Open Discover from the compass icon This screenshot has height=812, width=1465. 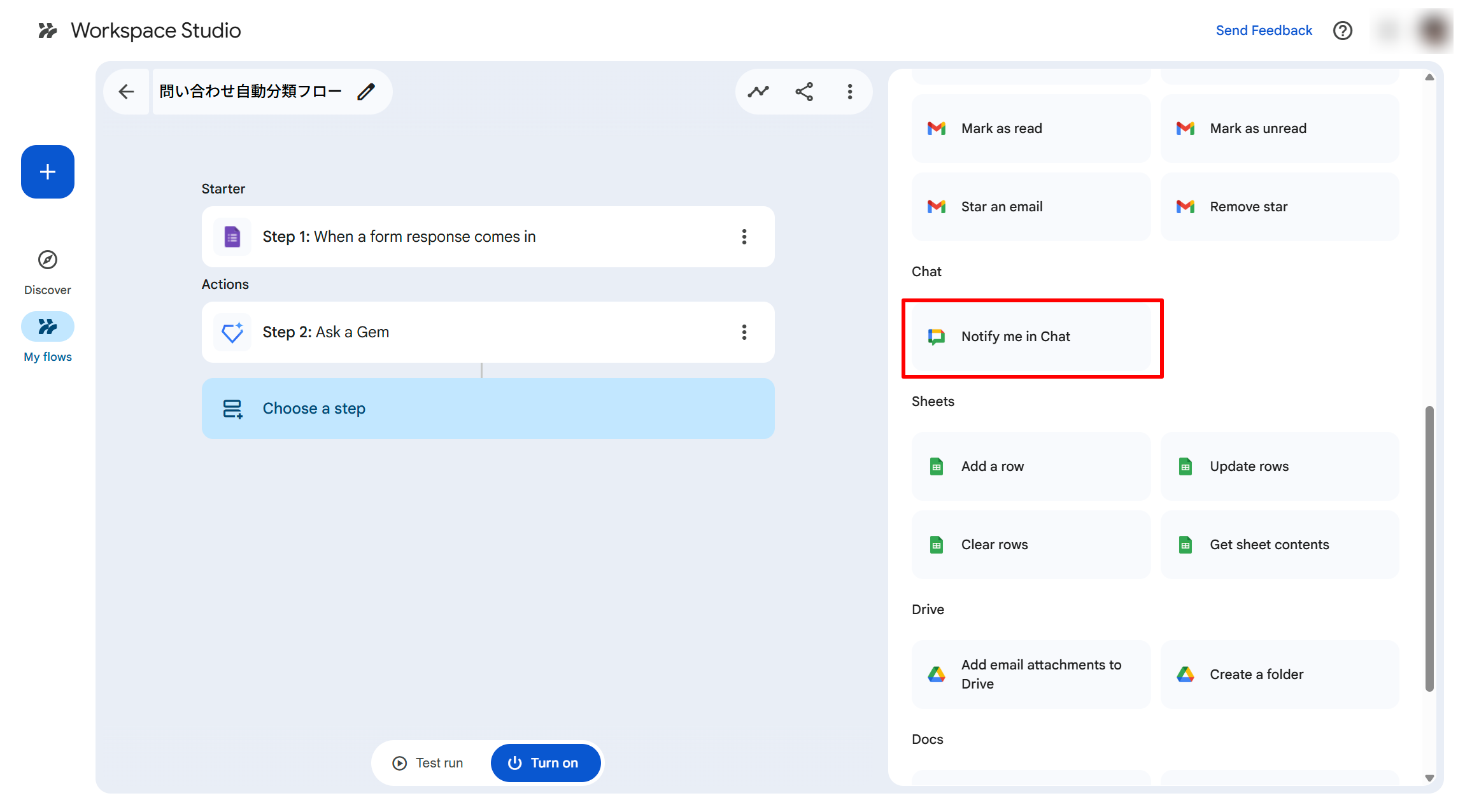(48, 260)
